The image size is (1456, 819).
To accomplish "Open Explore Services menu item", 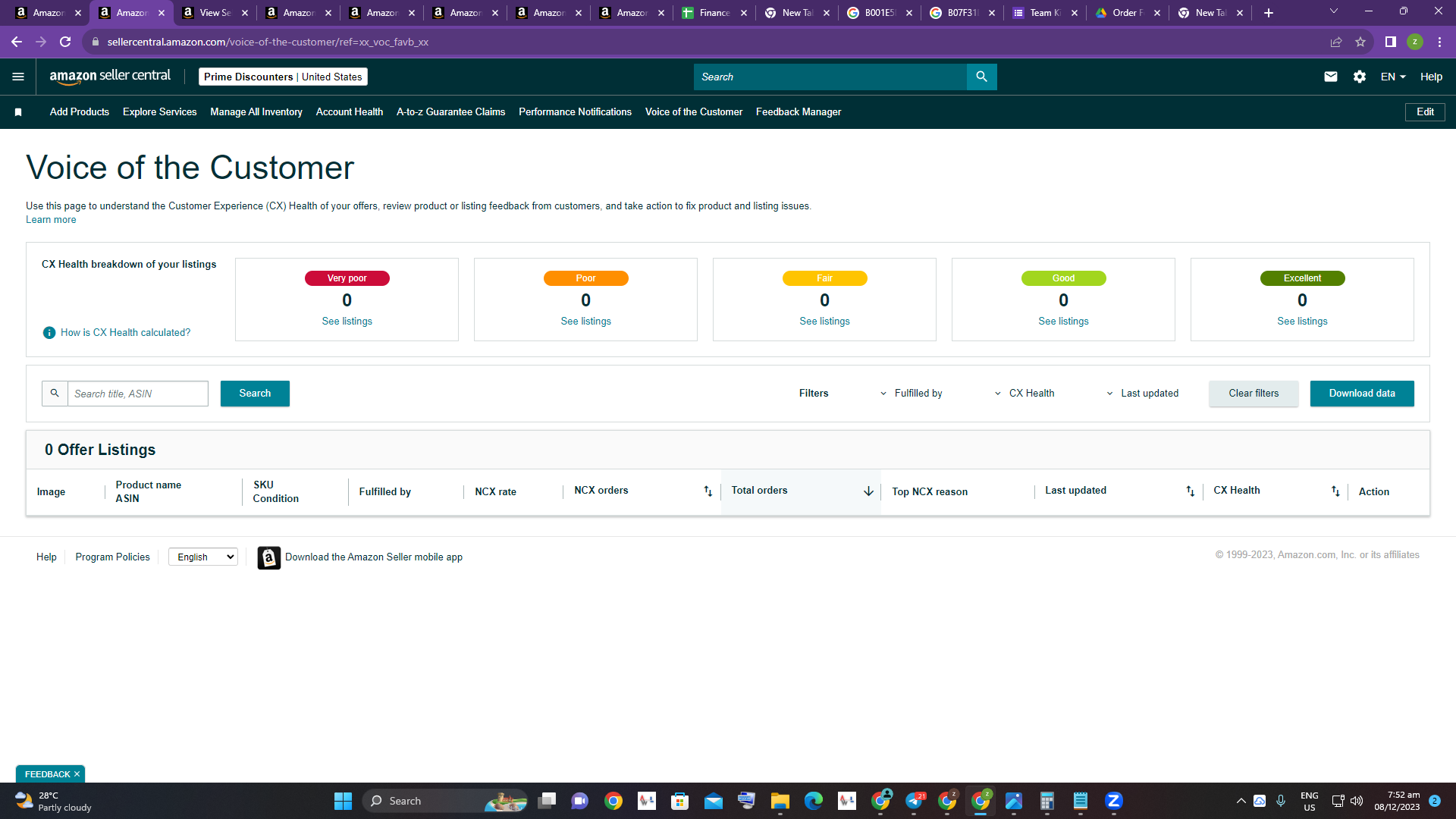I will 159,112.
